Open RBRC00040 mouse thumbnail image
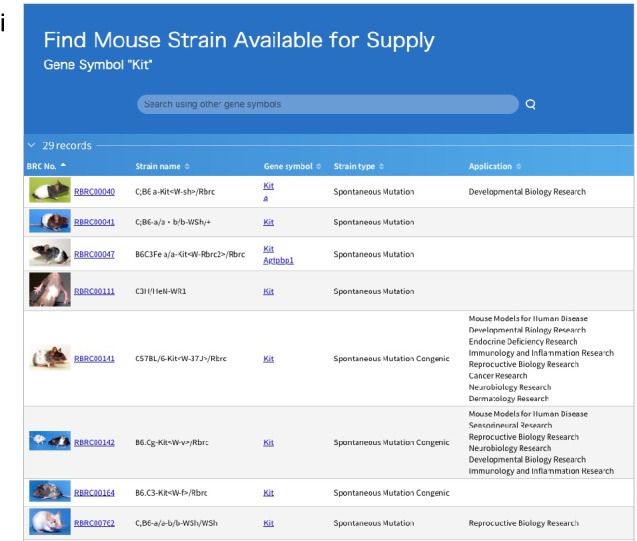 [48, 191]
